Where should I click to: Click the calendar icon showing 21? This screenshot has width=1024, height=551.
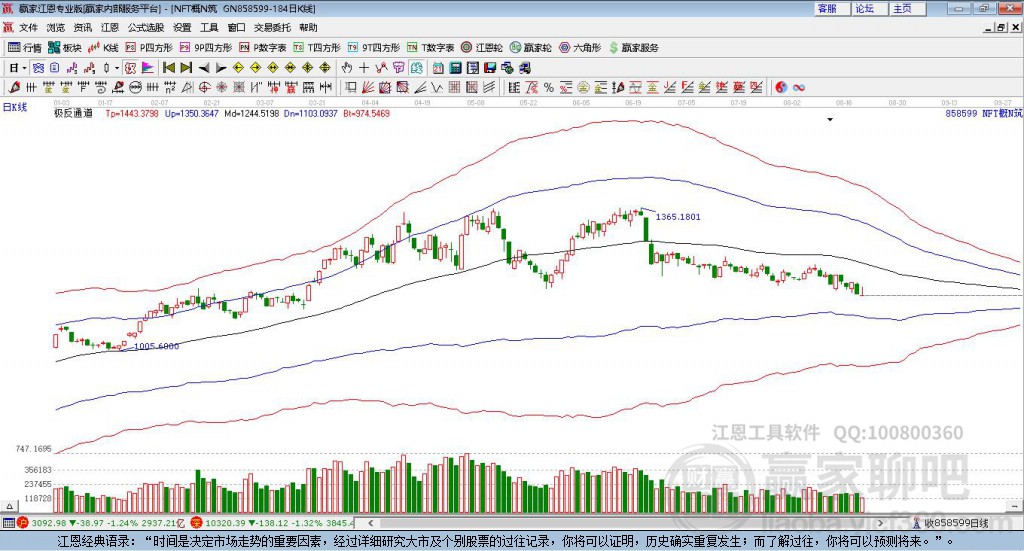438,68
